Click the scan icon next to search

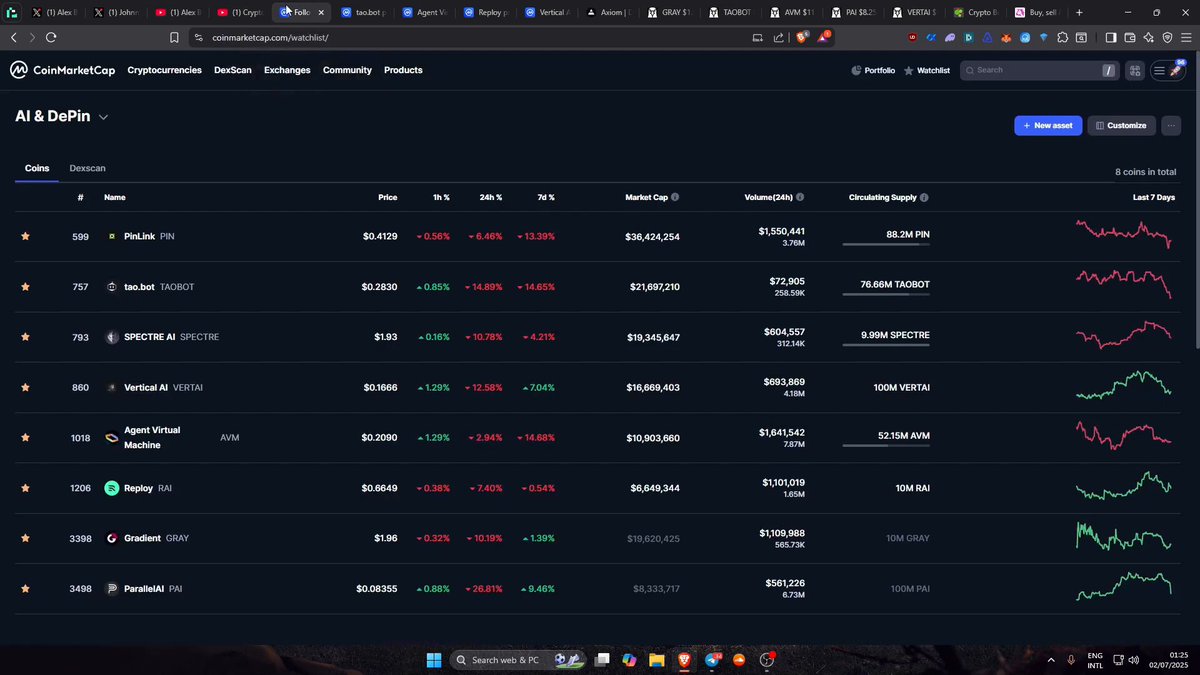(x=1134, y=70)
